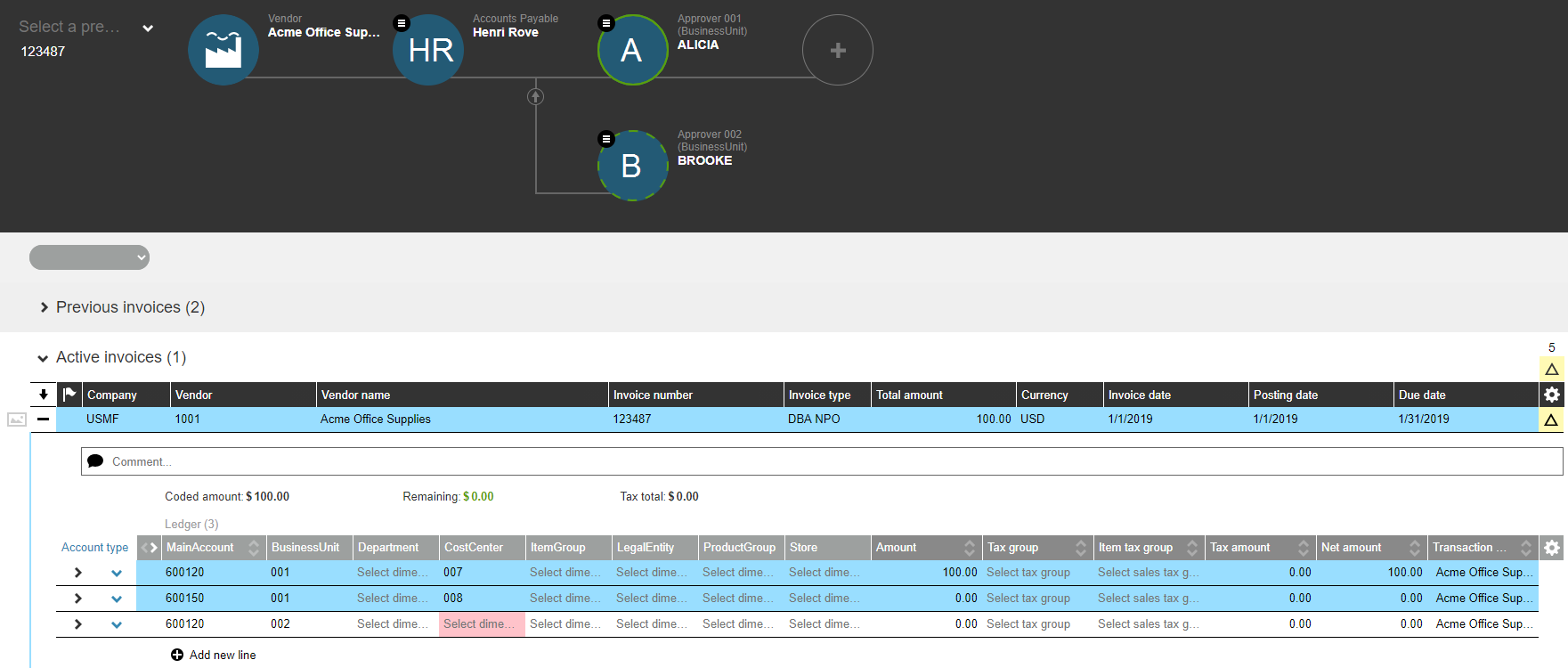Image resolution: width=1568 pixels, height=668 pixels.
Task: Sort by Transaction column arrows
Action: (1526, 548)
